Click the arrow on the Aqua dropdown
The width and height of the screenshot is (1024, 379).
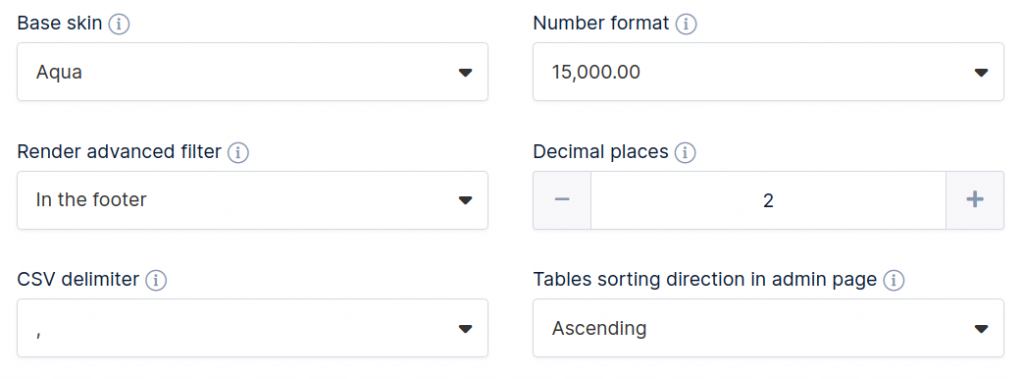465,73
